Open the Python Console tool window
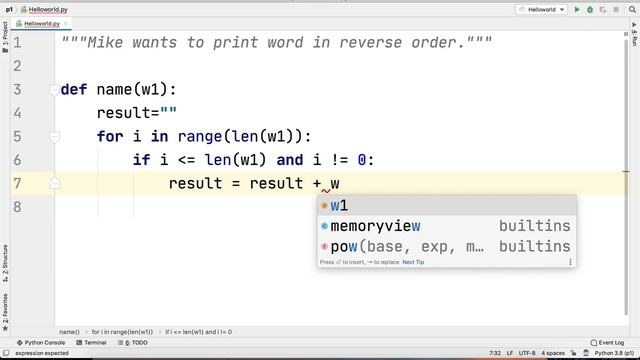Image resolution: width=640 pixels, height=360 pixels. point(41,342)
